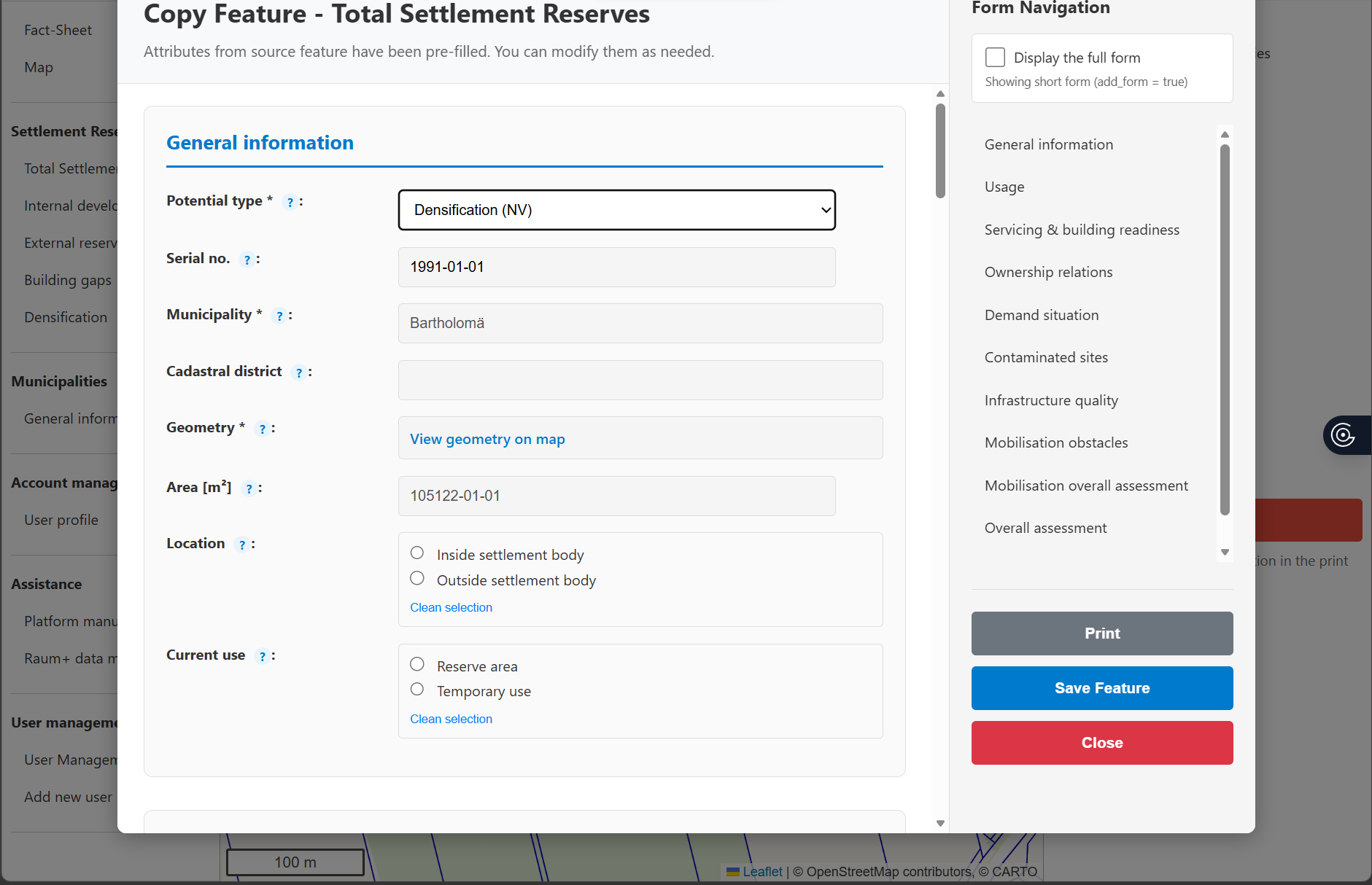Select Outside settlement body option
Screen dimensions: 1372x885
[x=417, y=578]
